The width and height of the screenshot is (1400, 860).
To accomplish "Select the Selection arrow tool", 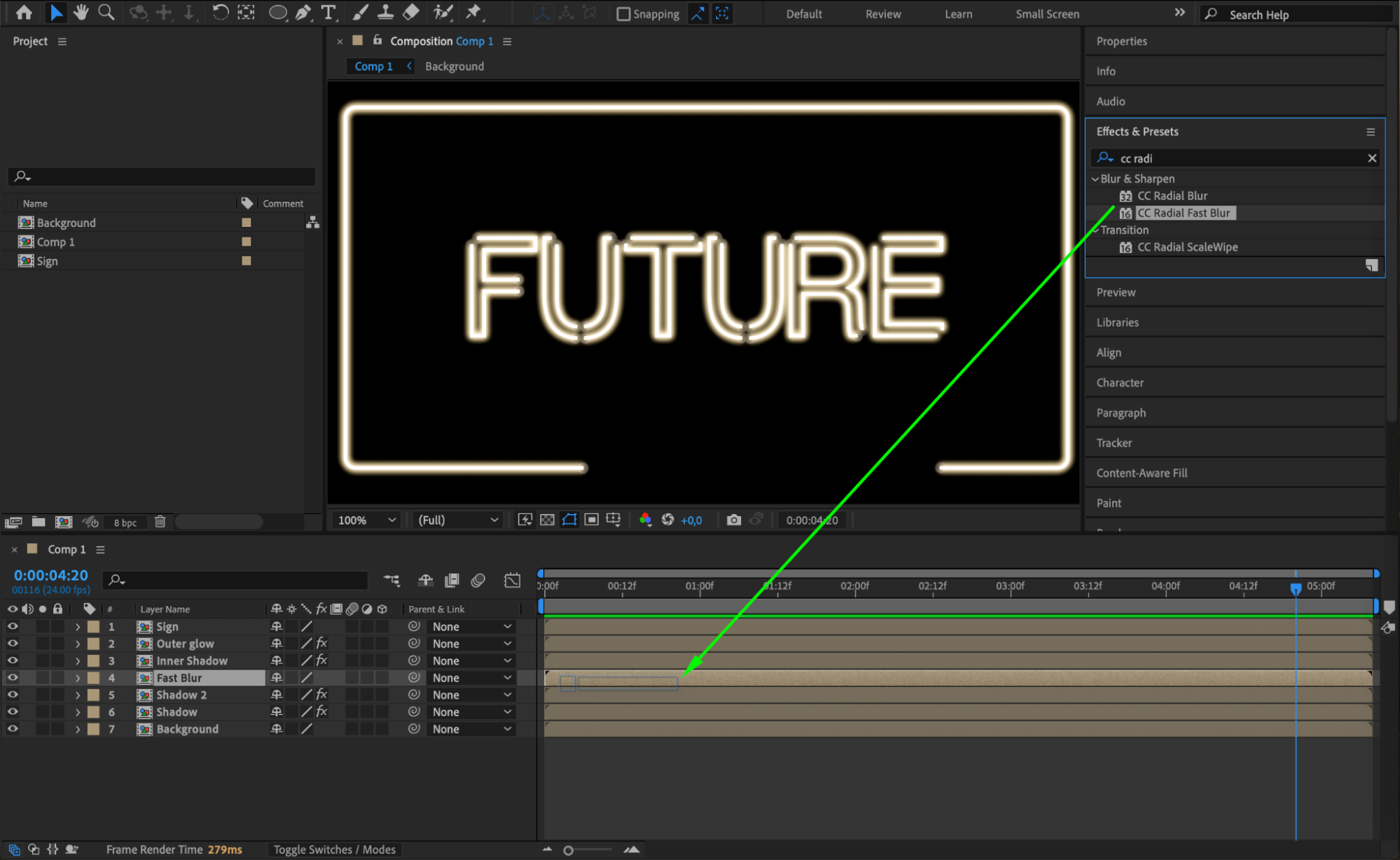I will coord(56,12).
